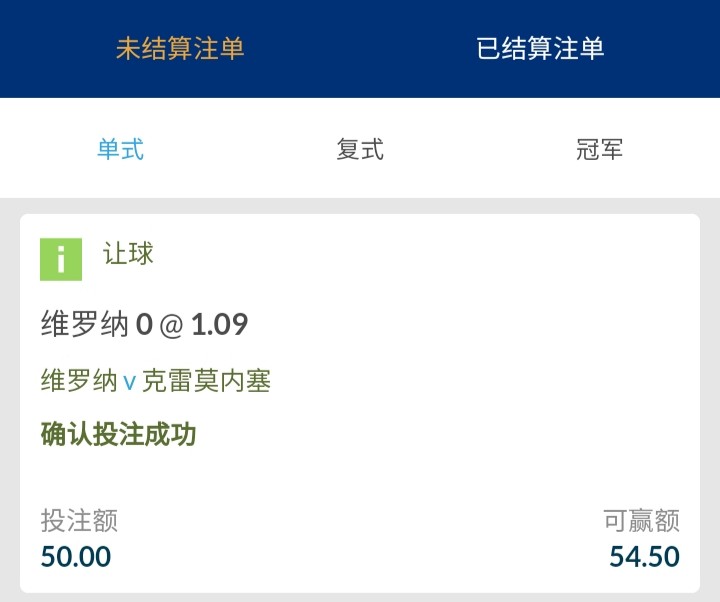Show the 冠军 bets tab

coord(600,150)
